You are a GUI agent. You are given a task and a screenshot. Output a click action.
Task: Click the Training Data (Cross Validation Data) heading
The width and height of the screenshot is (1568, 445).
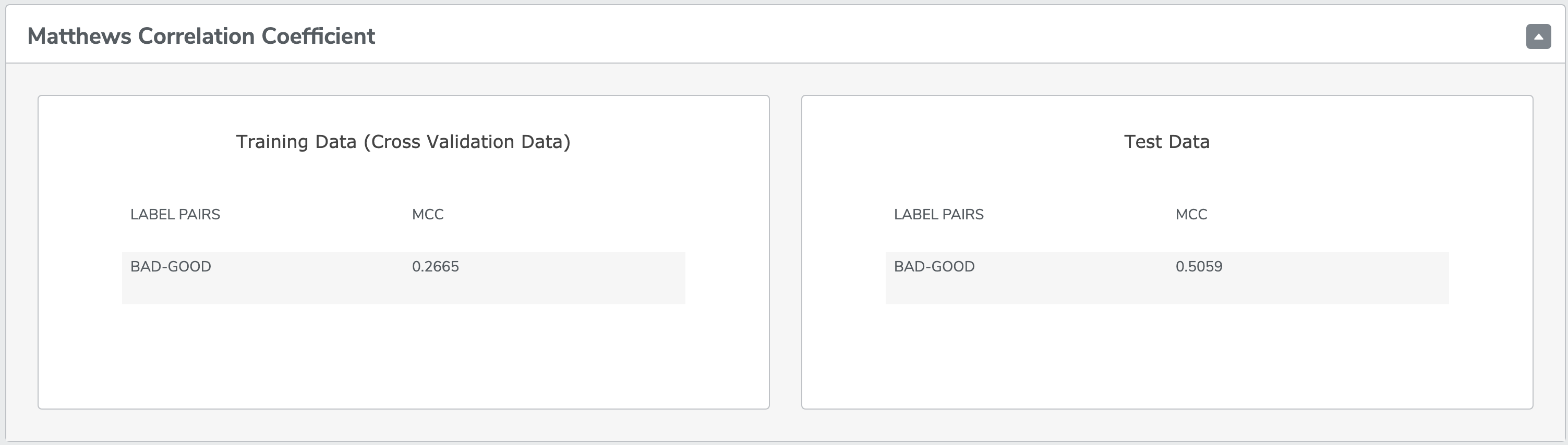click(x=404, y=141)
